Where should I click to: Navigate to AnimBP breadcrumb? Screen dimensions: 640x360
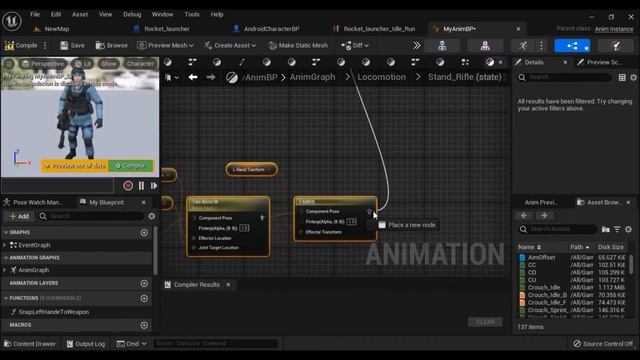tap(260, 77)
